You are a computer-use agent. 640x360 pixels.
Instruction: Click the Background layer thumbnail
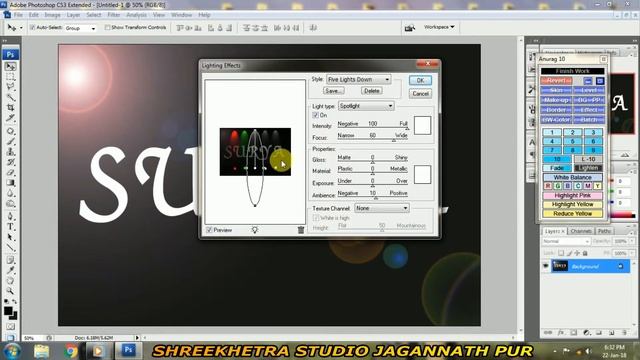[x=560, y=266]
